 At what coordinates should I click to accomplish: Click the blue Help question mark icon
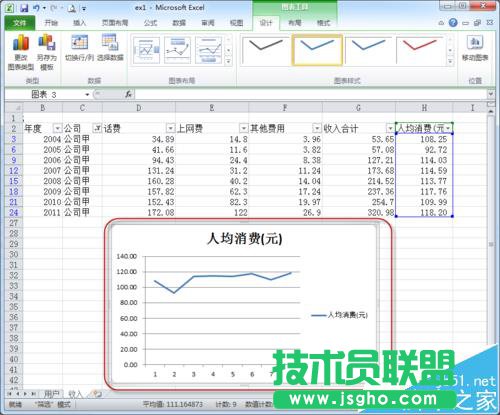[x=453, y=23]
